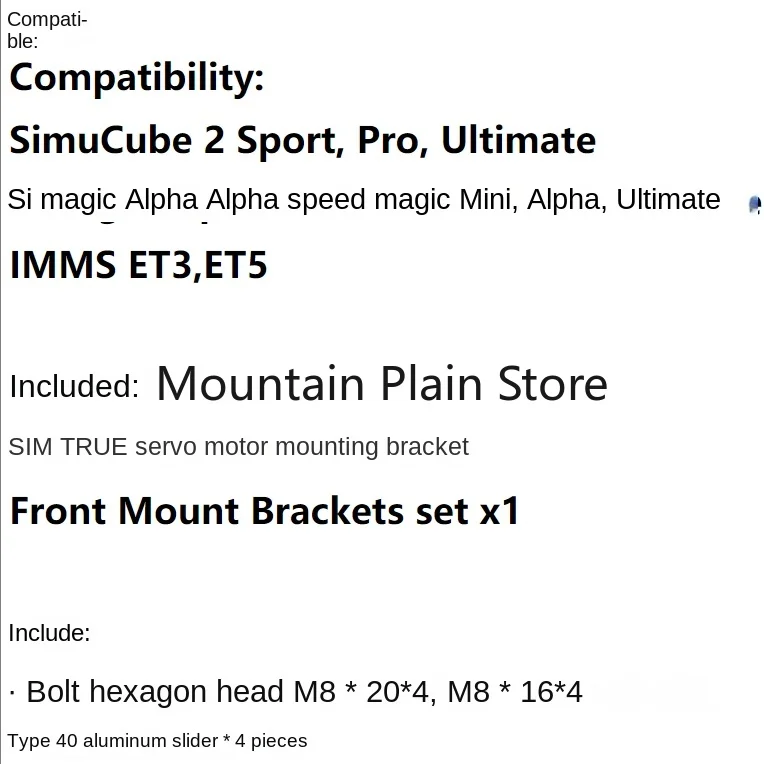
Task: Click the word 'Store' in the store name
Action: [x=553, y=384]
